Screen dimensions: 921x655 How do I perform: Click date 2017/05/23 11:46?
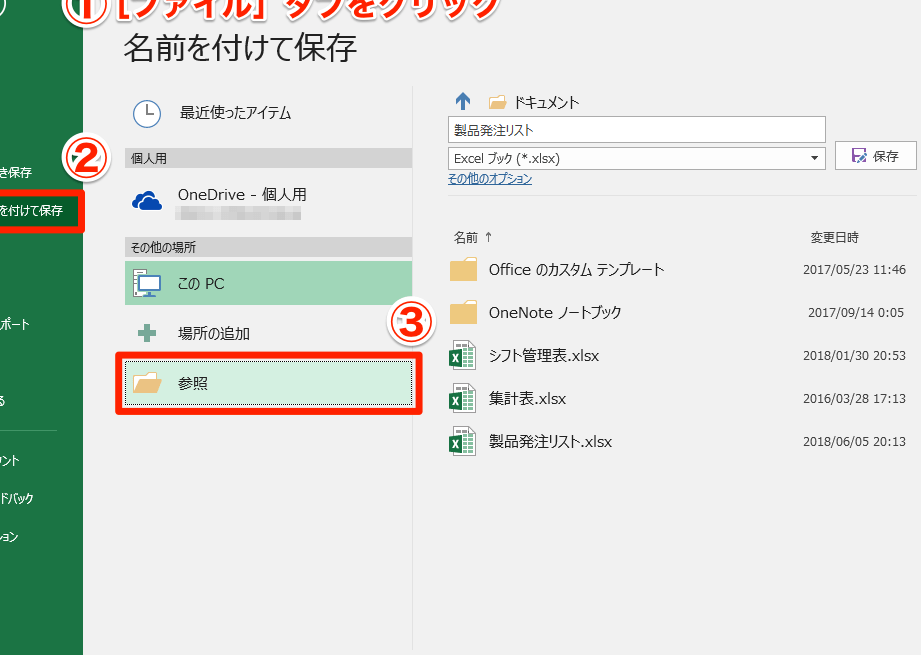(x=855, y=270)
